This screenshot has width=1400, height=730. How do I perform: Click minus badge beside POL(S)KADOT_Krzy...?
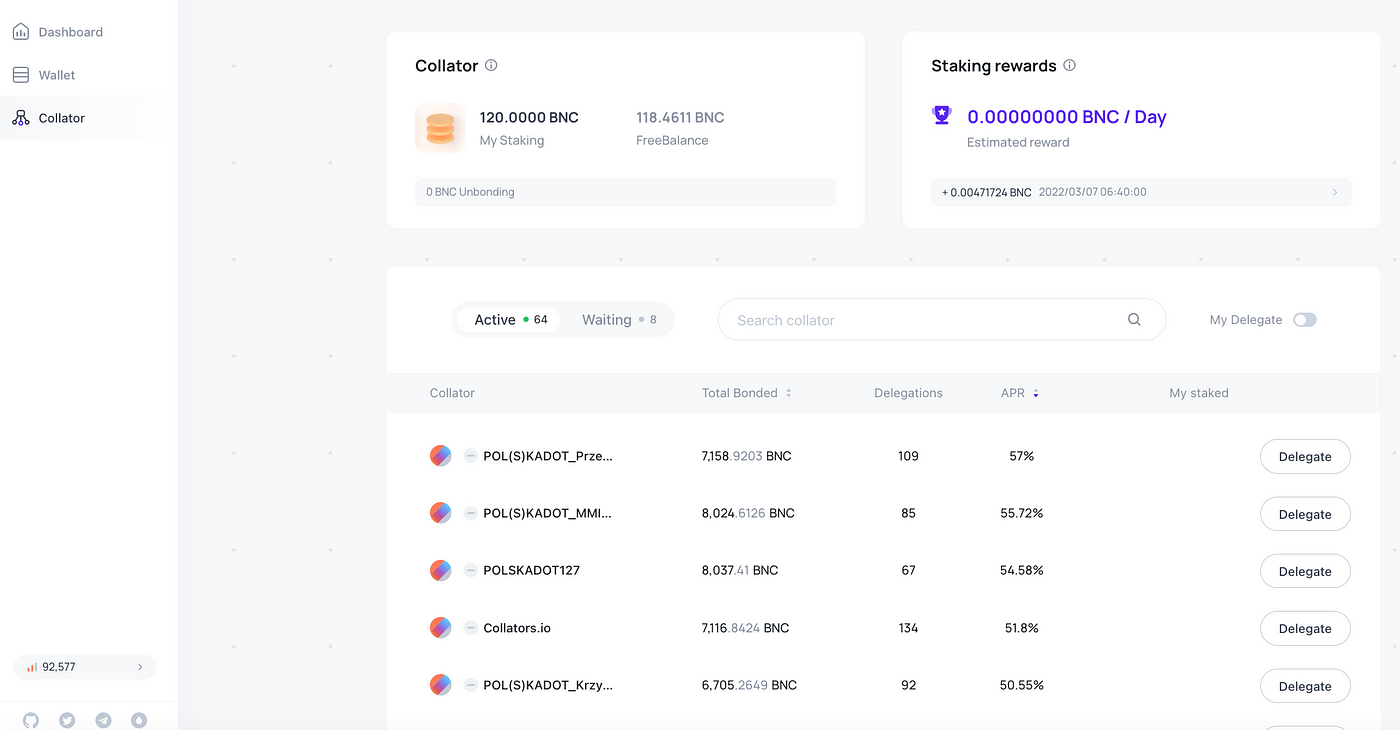[x=471, y=685]
